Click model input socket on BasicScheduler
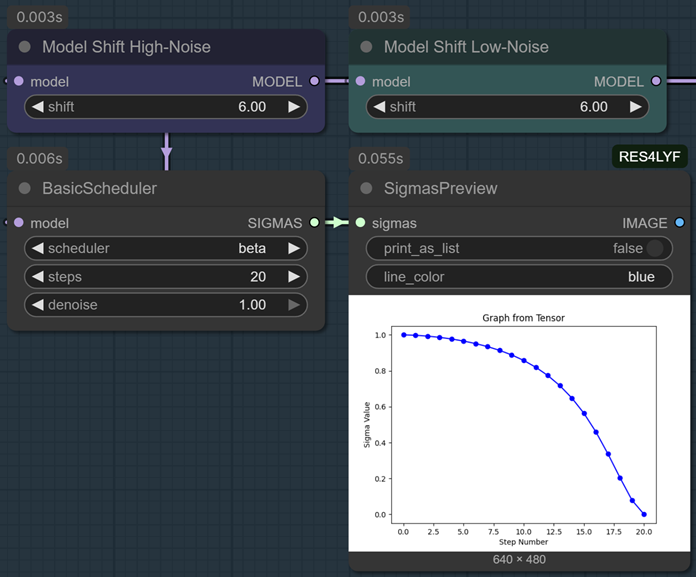Screen dimensions: 696x577 pos(19,222)
